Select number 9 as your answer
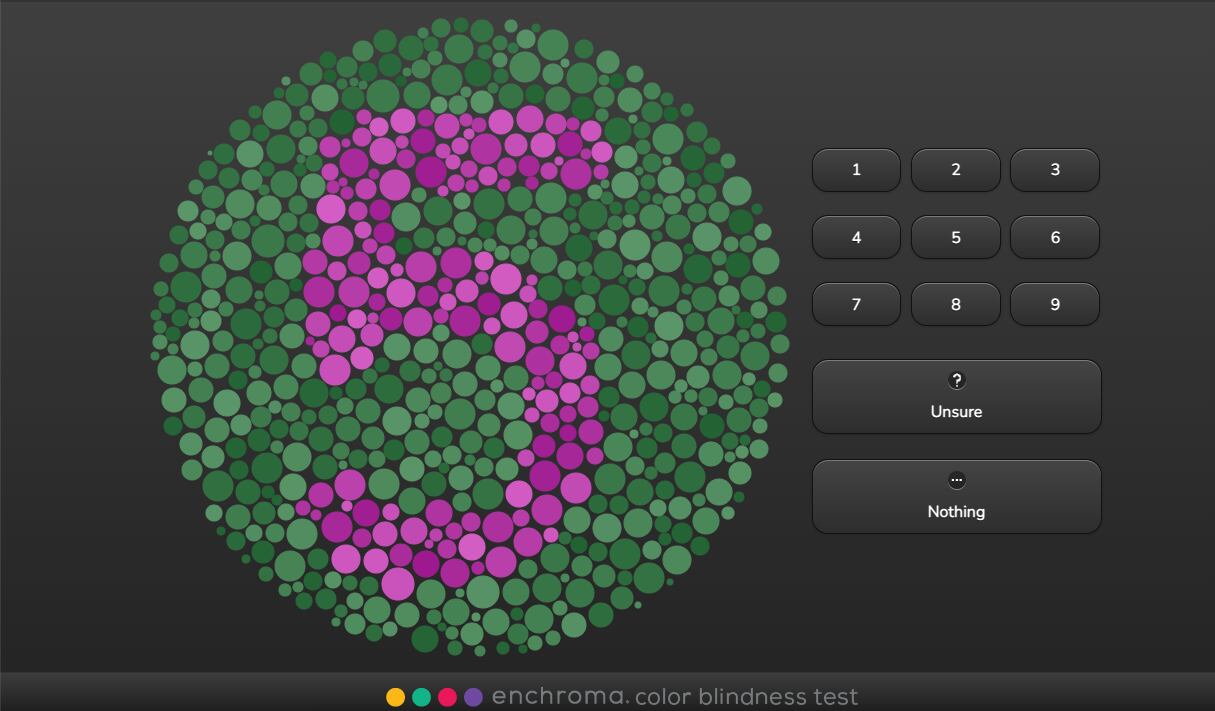This screenshot has width=1215, height=711. point(1055,304)
